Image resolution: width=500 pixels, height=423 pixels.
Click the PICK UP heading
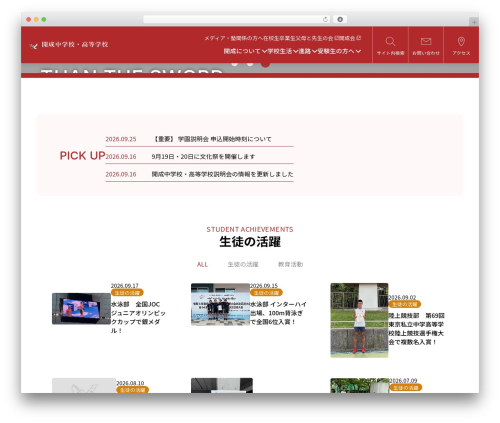coord(82,156)
